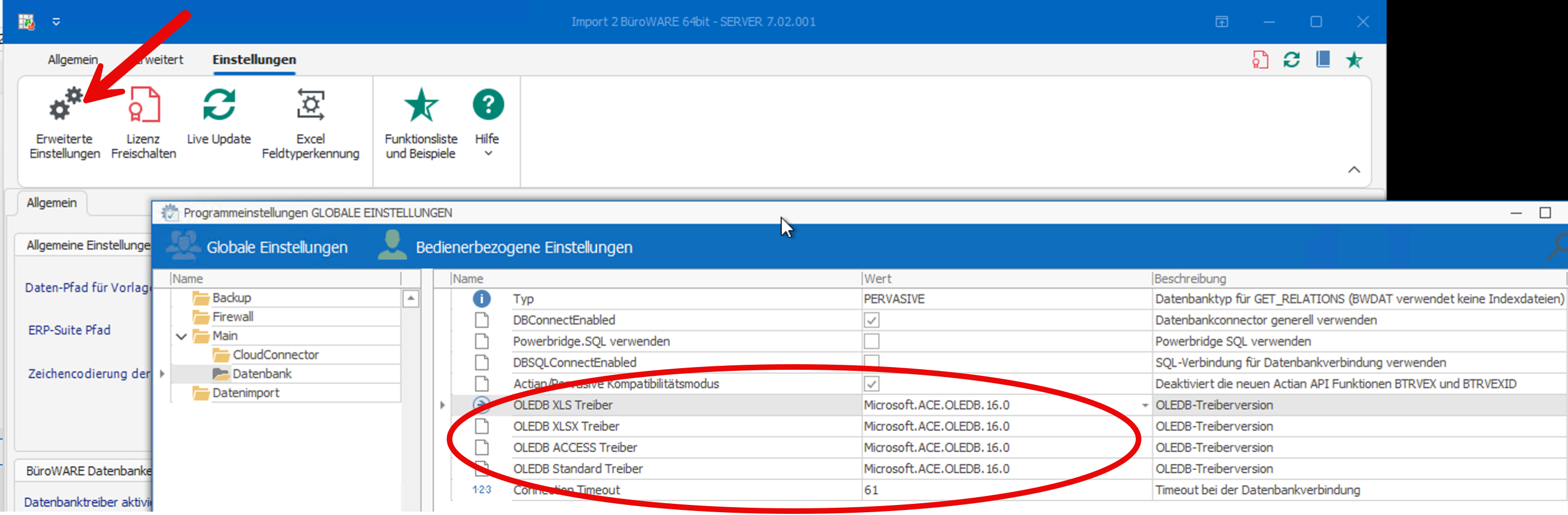The image size is (1568, 515).
Task: Select the OLEDB XLSX Treiber value cell
Action: point(1006,426)
